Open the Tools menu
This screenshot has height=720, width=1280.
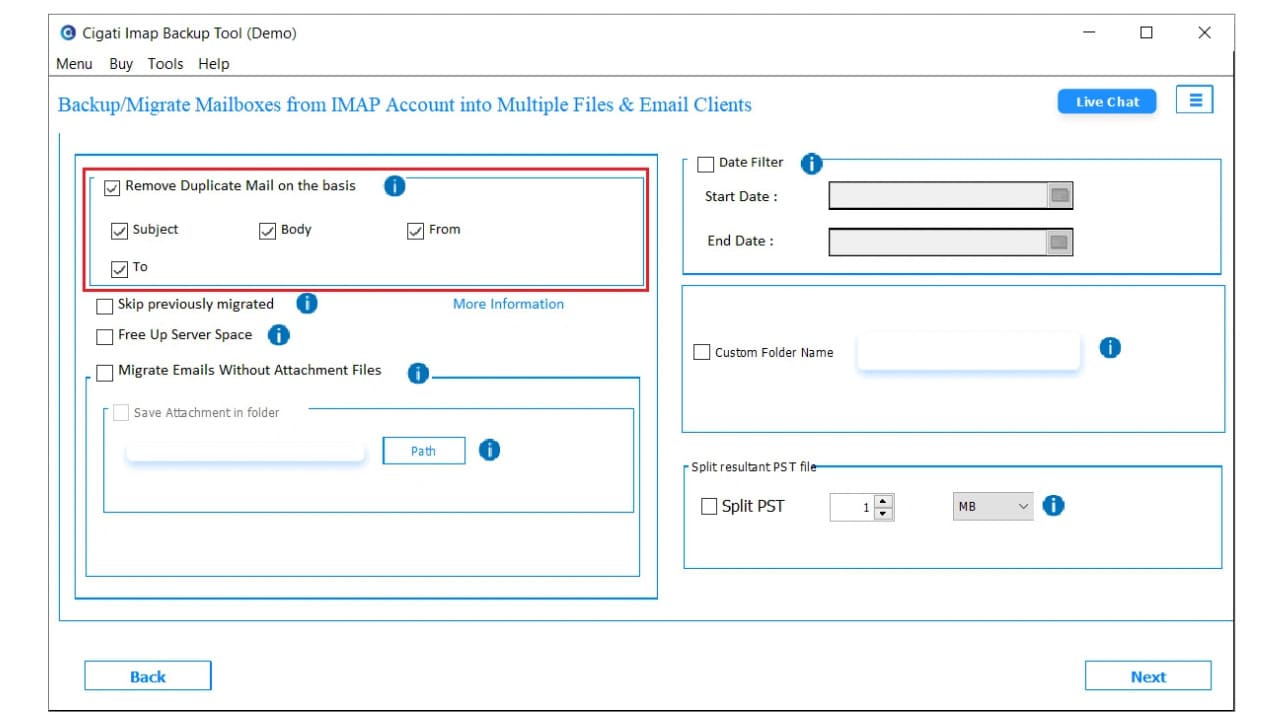pyautogui.click(x=165, y=63)
